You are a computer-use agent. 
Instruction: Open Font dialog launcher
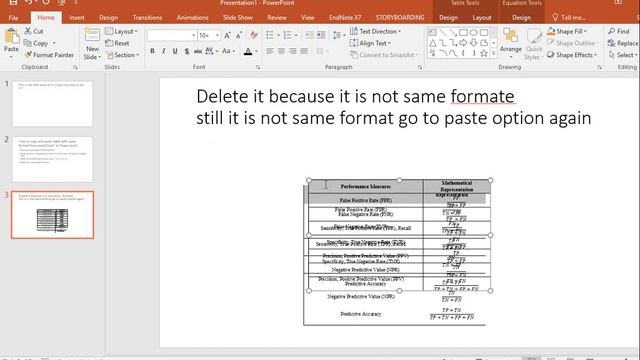pos(258,67)
